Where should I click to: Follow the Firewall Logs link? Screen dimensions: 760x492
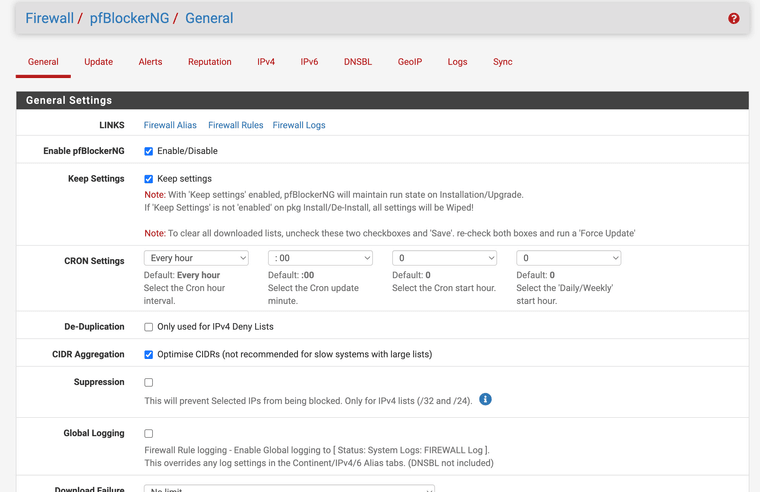tap(299, 125)
